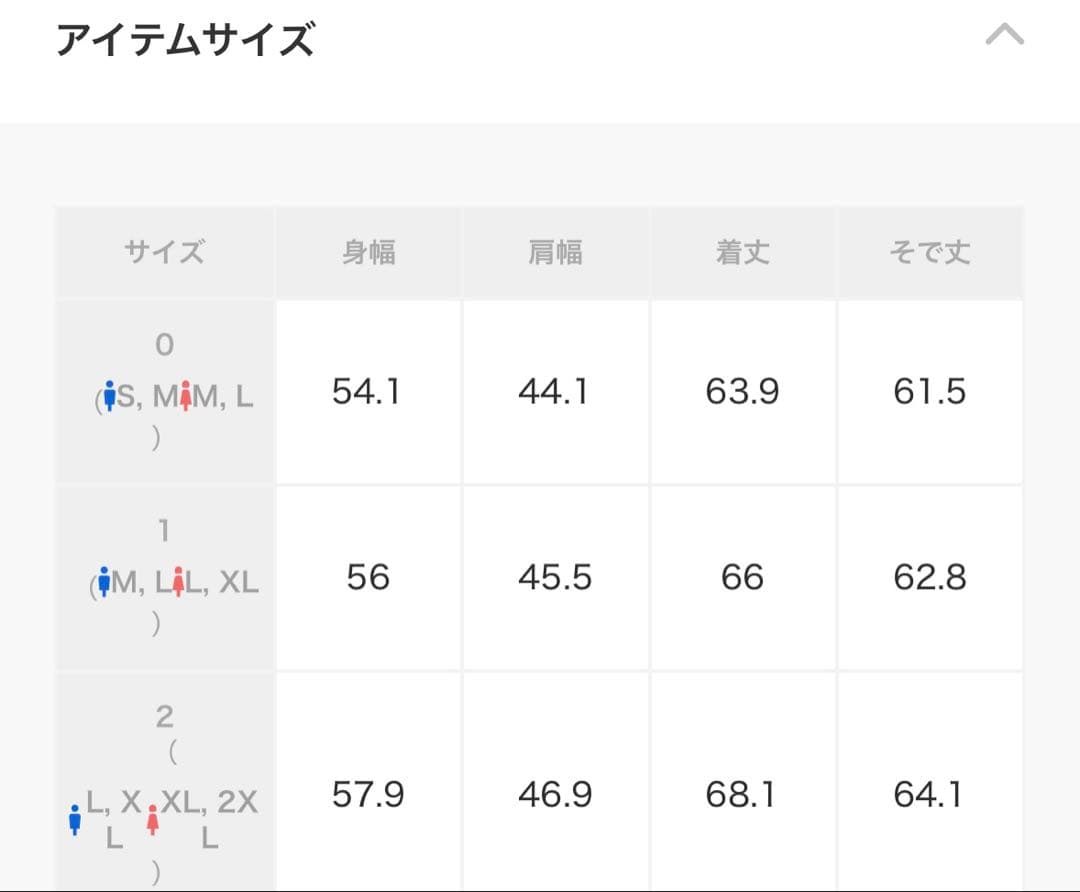Screen dimensions: 1080x892
Task: Select the 肩幅 column header
Action: click(x=555, y=252)
